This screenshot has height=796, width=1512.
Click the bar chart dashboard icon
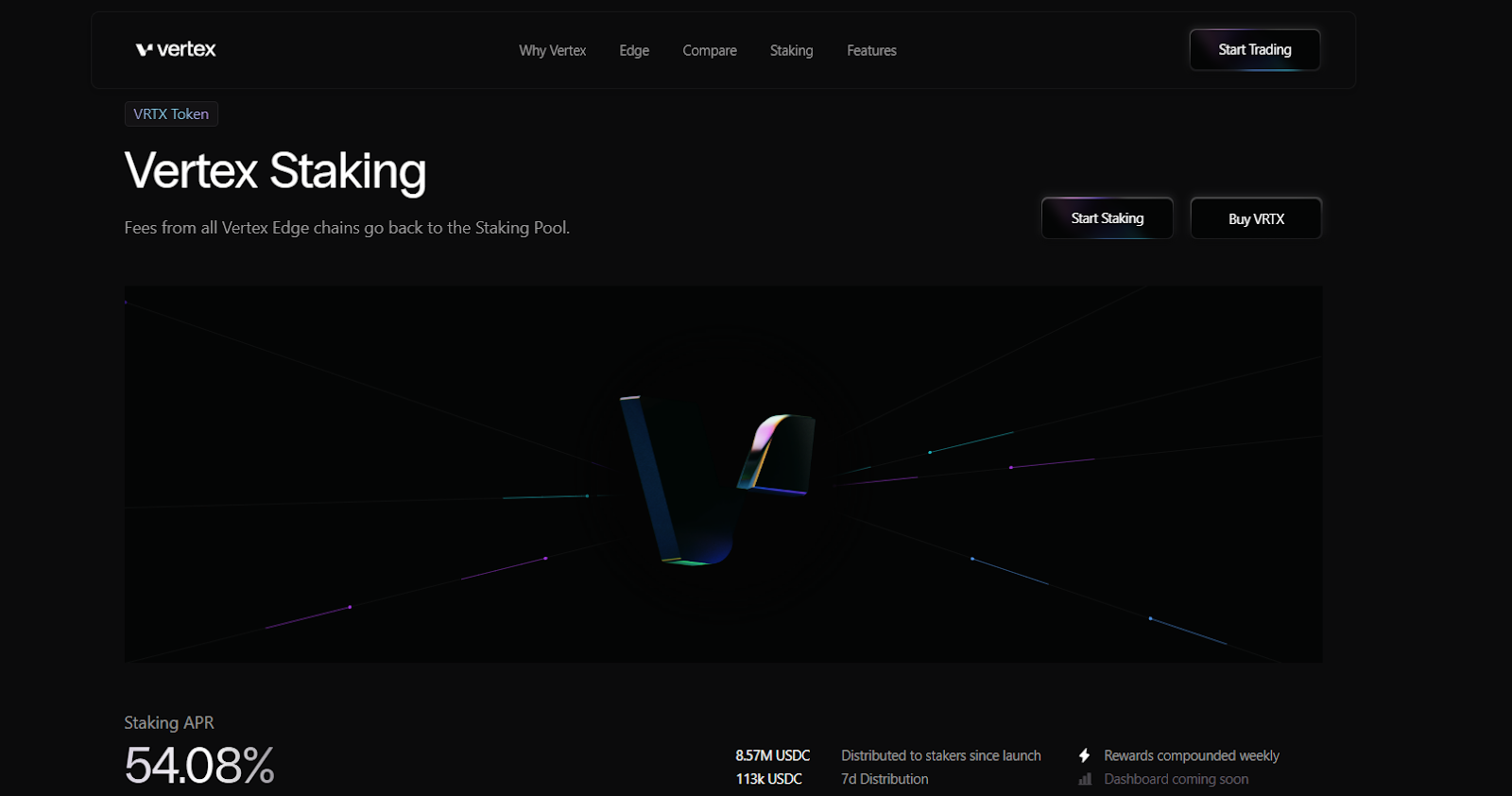[1085, 779]
